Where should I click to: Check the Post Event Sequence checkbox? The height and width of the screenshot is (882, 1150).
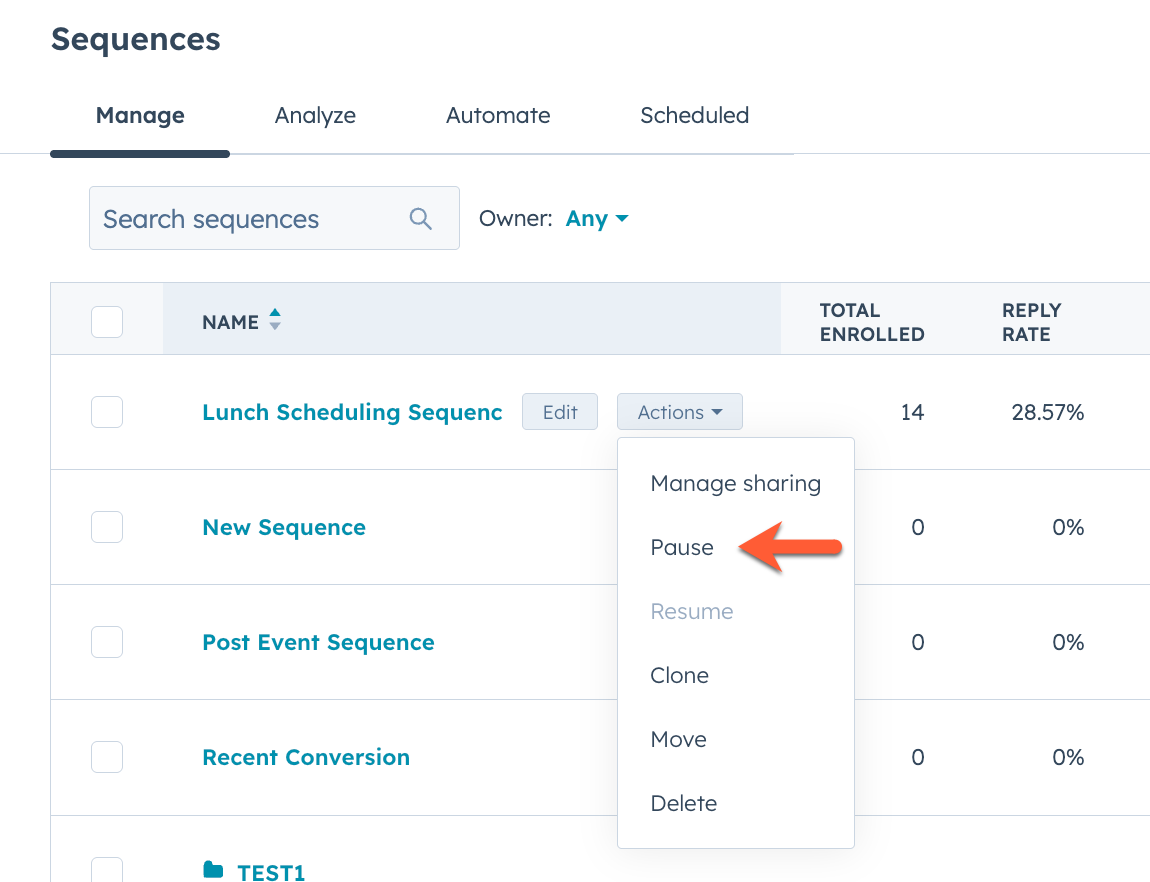click(106, 642)
